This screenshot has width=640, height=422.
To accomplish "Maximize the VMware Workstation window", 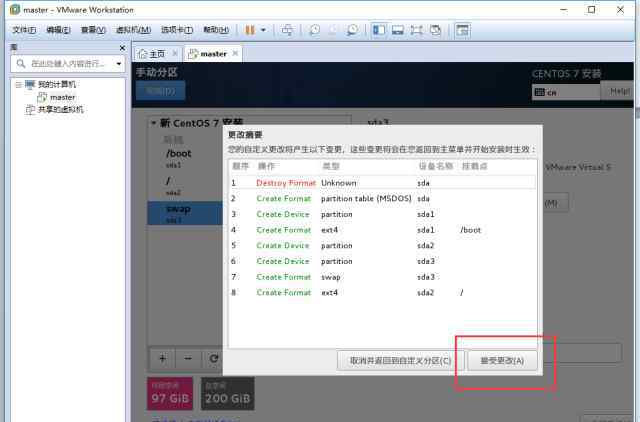I will coord(591,10).
